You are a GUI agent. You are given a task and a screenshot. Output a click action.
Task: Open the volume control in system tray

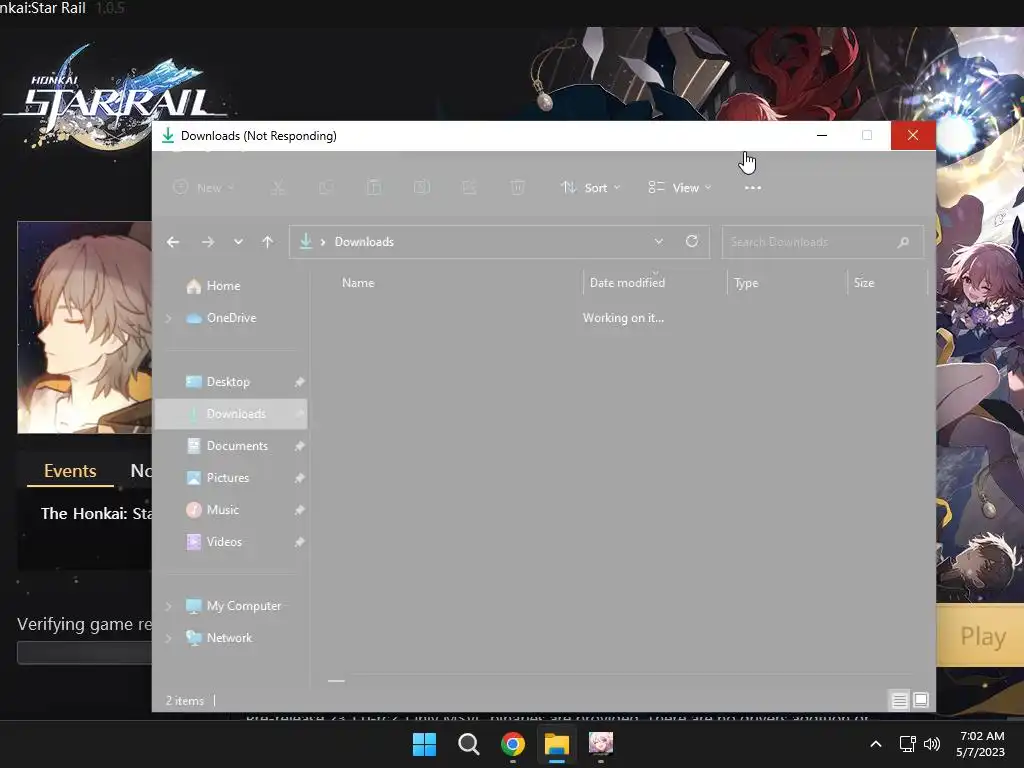coord(932,744)
